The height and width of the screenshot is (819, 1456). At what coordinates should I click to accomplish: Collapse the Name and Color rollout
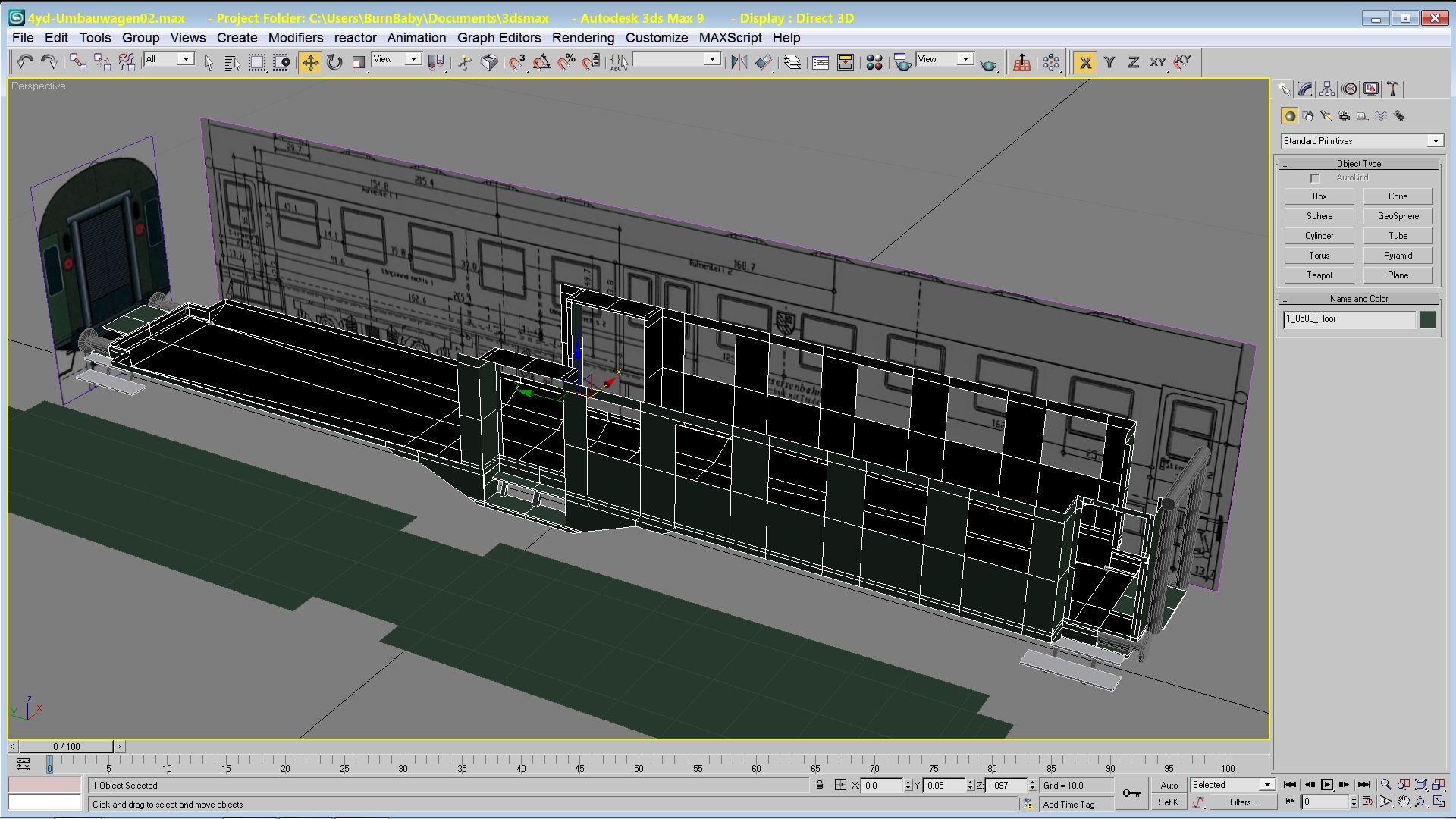click(x=1358, y=299)
